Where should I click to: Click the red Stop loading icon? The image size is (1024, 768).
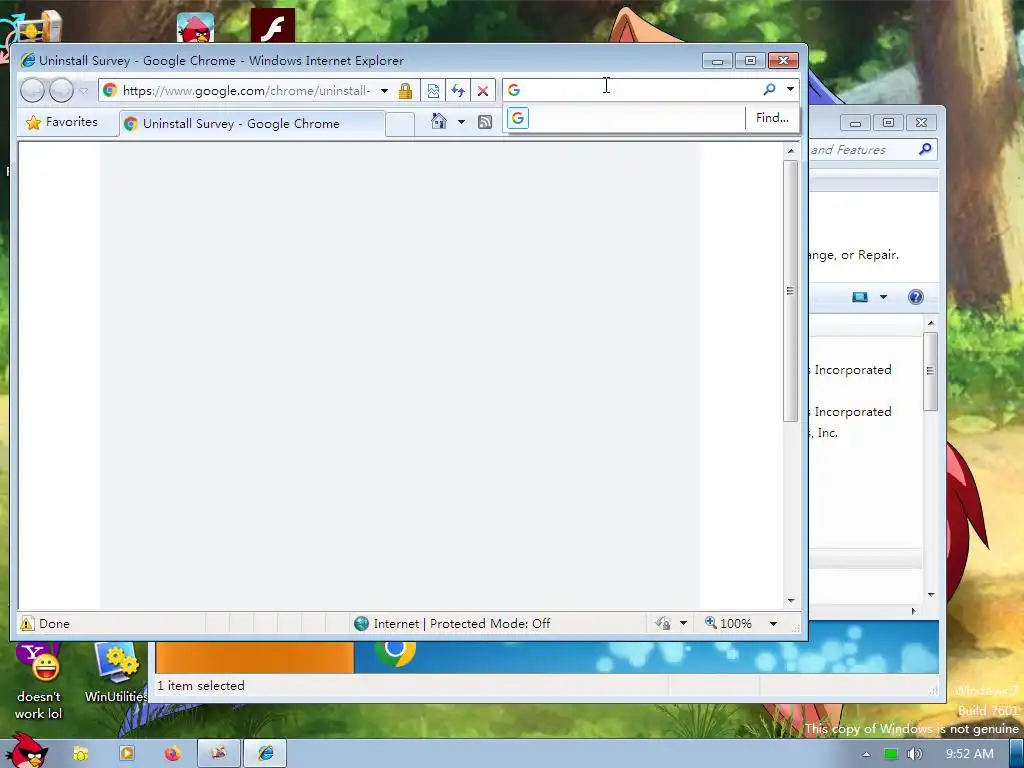coord(483,91)
